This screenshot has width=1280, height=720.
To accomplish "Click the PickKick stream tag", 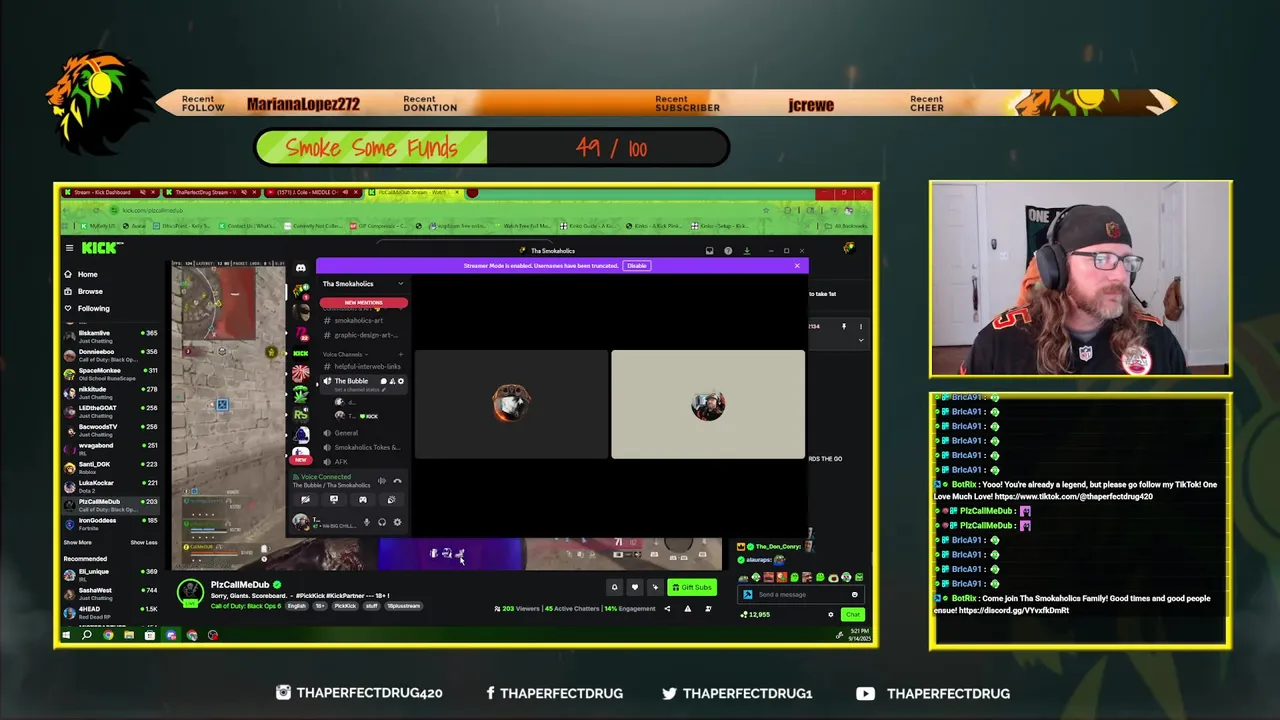I will tap(345, 606).
